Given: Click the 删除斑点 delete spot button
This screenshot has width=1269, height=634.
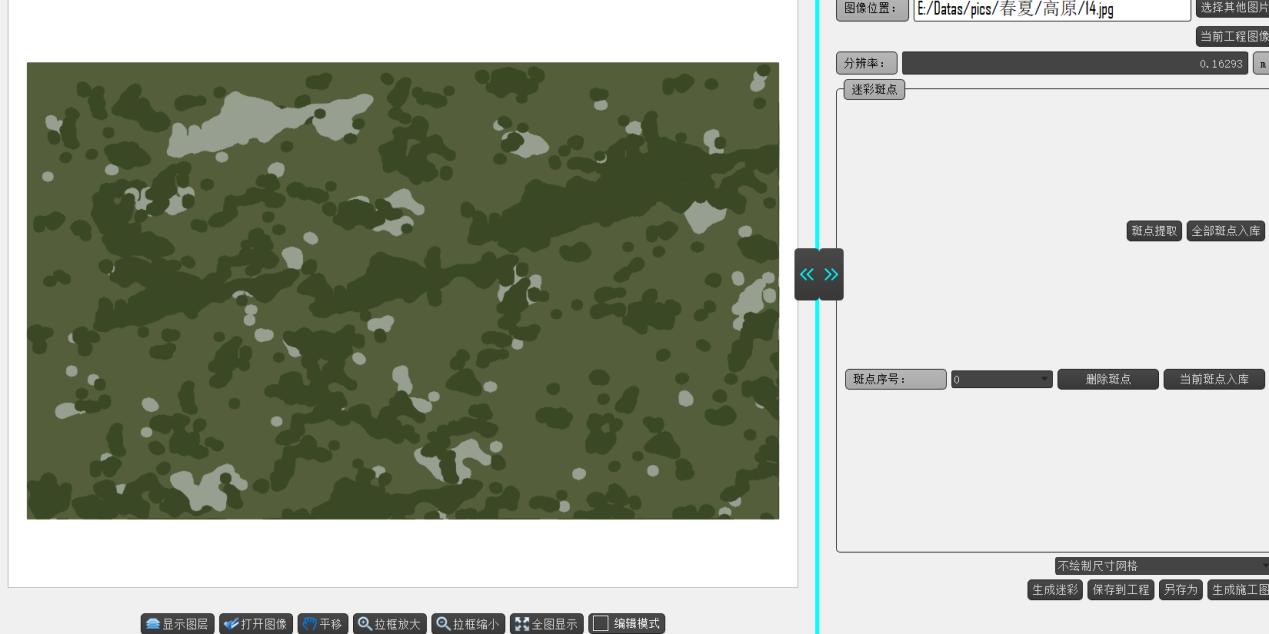Looking at the screenshot, I should [x=1108, y=380].
